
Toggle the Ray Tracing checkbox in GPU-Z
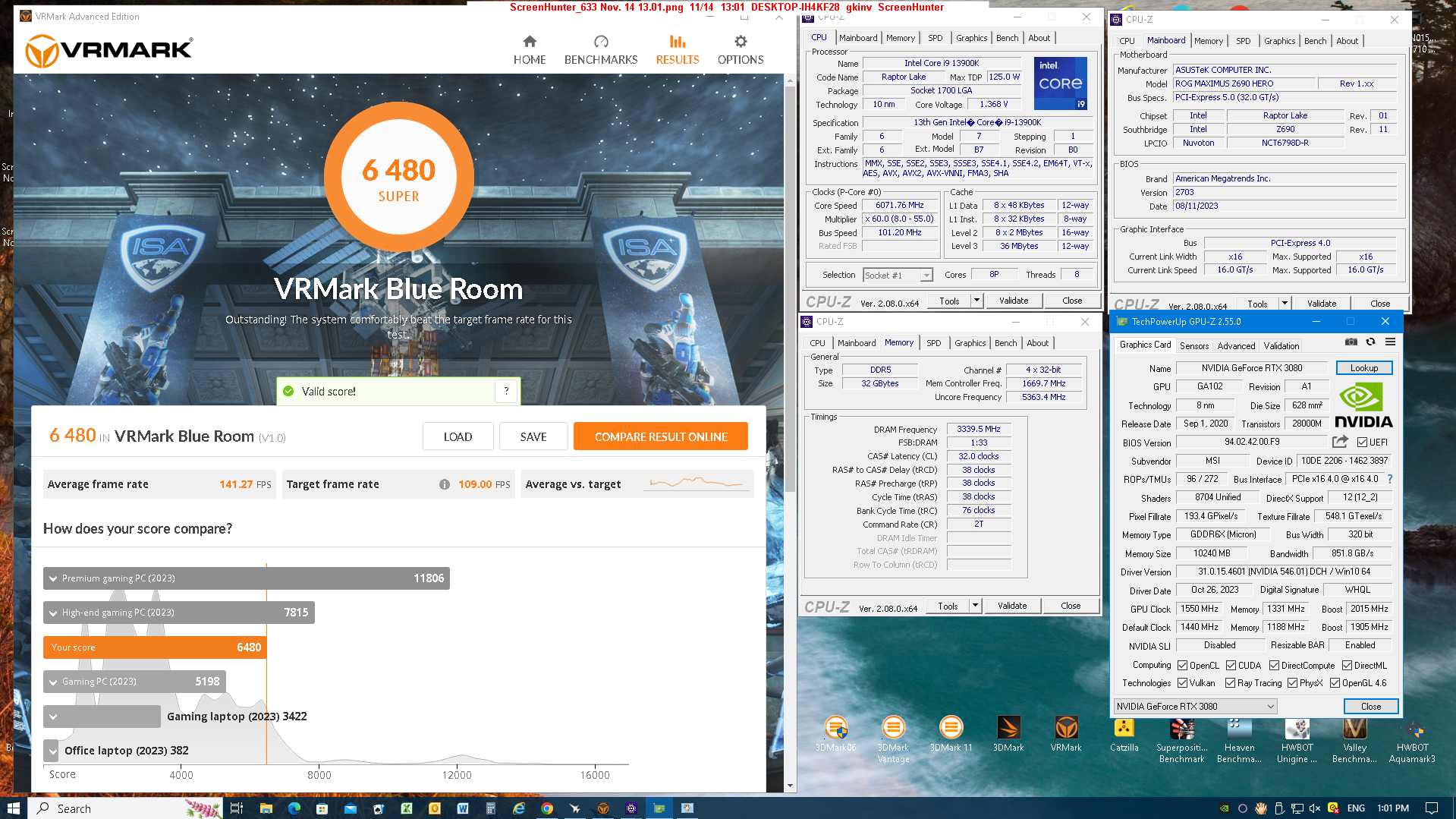(x=1231, y=682)
